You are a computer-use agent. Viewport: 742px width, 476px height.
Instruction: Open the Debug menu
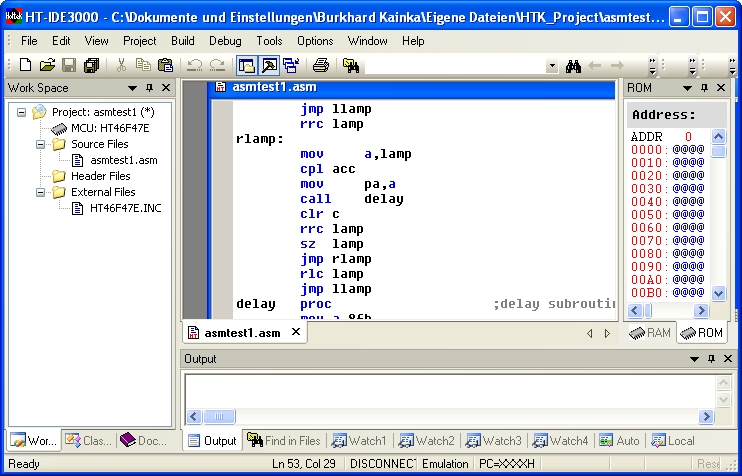coord(225,41)
